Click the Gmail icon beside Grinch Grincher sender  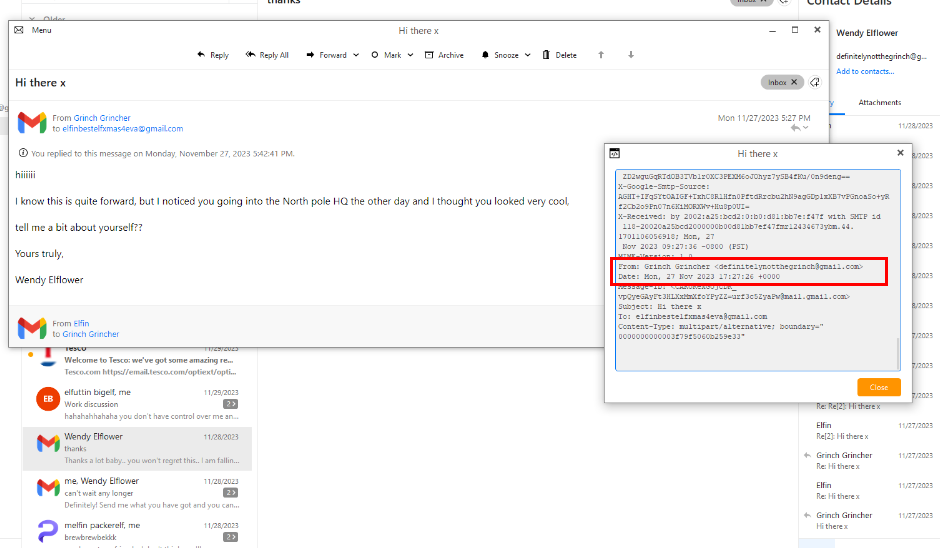click(32, 123)
